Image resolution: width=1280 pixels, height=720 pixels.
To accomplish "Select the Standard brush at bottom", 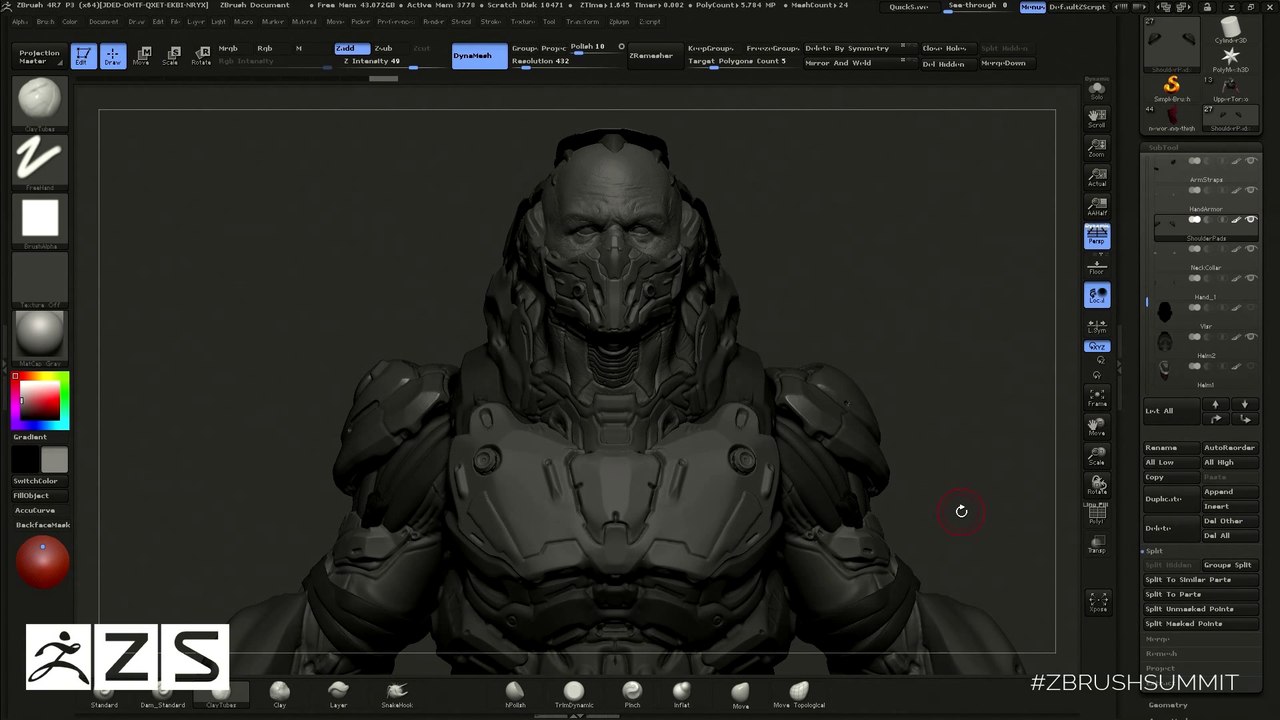I will pyautogui.click(x=104, y=695).
